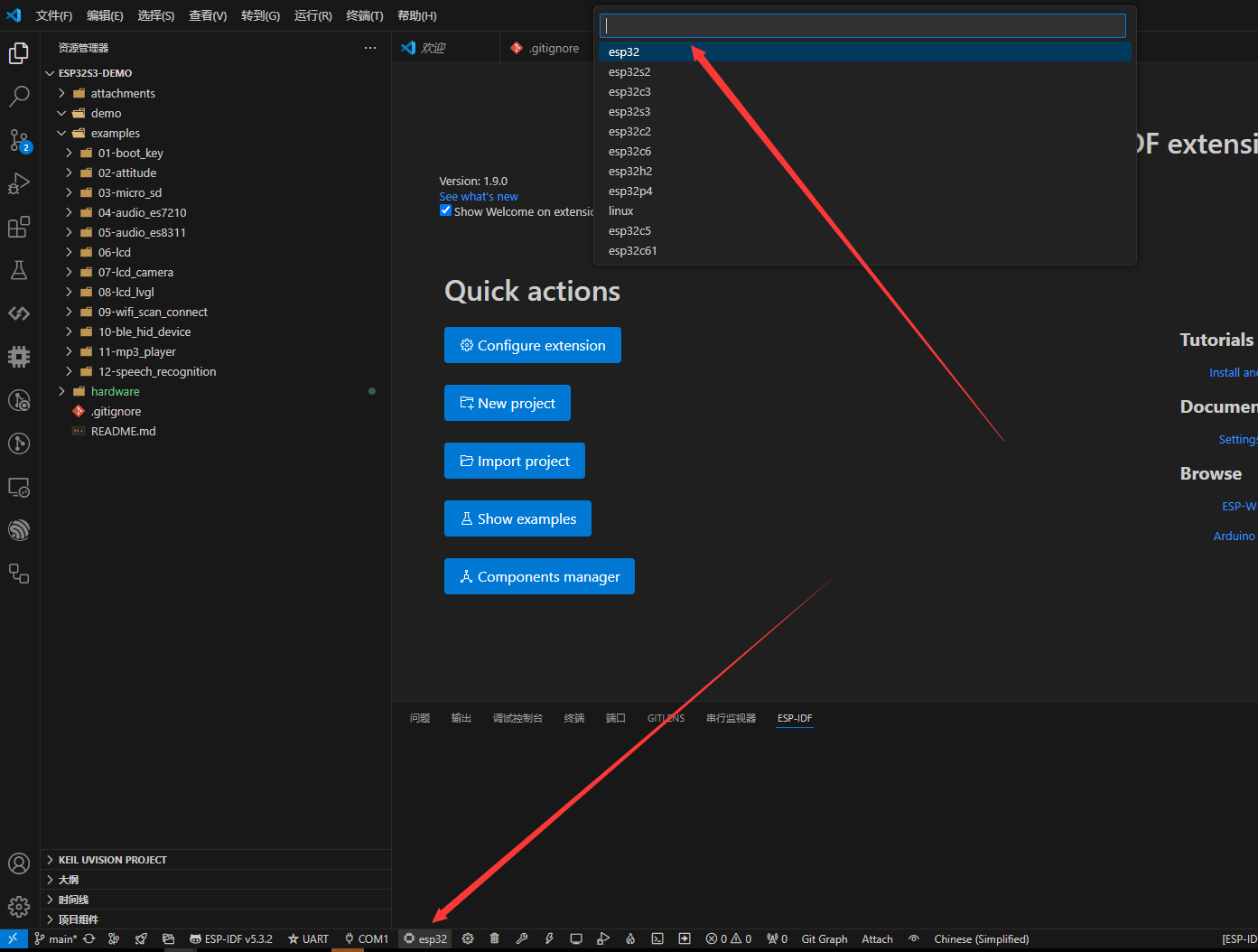Click the target search input field
This screenshot has height=952, width=1258.
862,25
